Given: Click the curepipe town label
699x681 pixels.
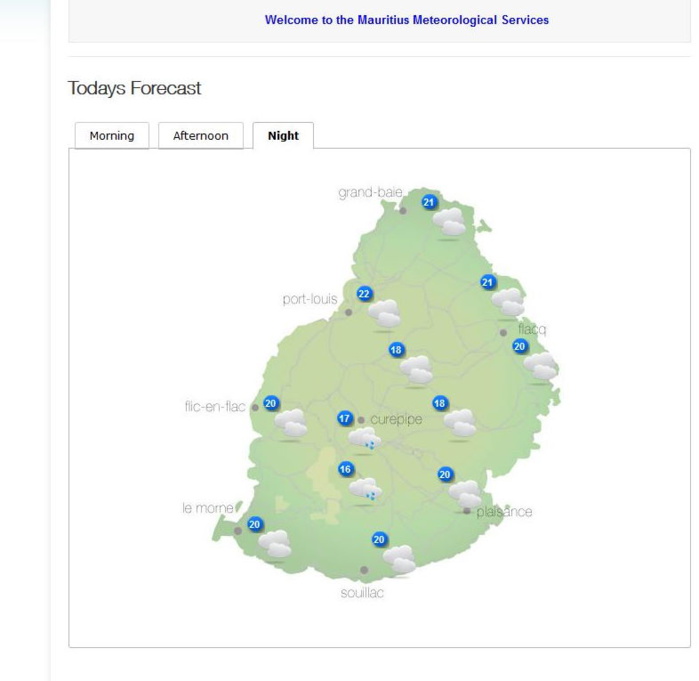Looking at the screenshot, I should click(396, 419).
